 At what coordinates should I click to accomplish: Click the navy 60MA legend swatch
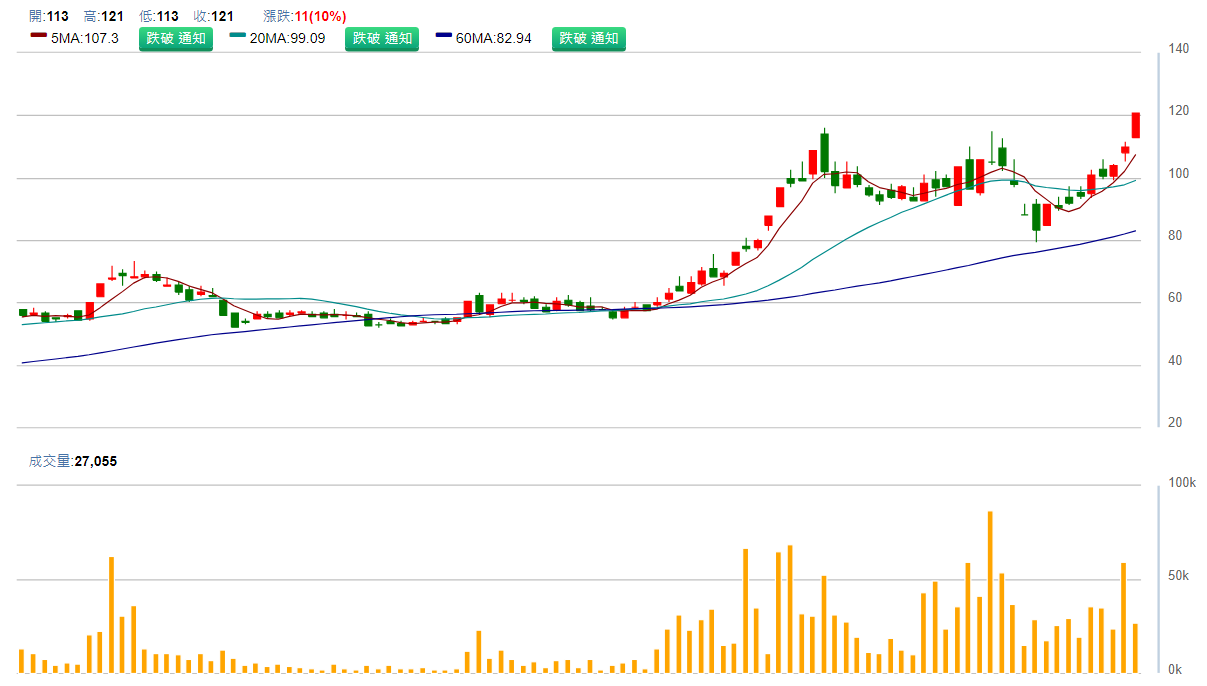(x=445, y=36)
